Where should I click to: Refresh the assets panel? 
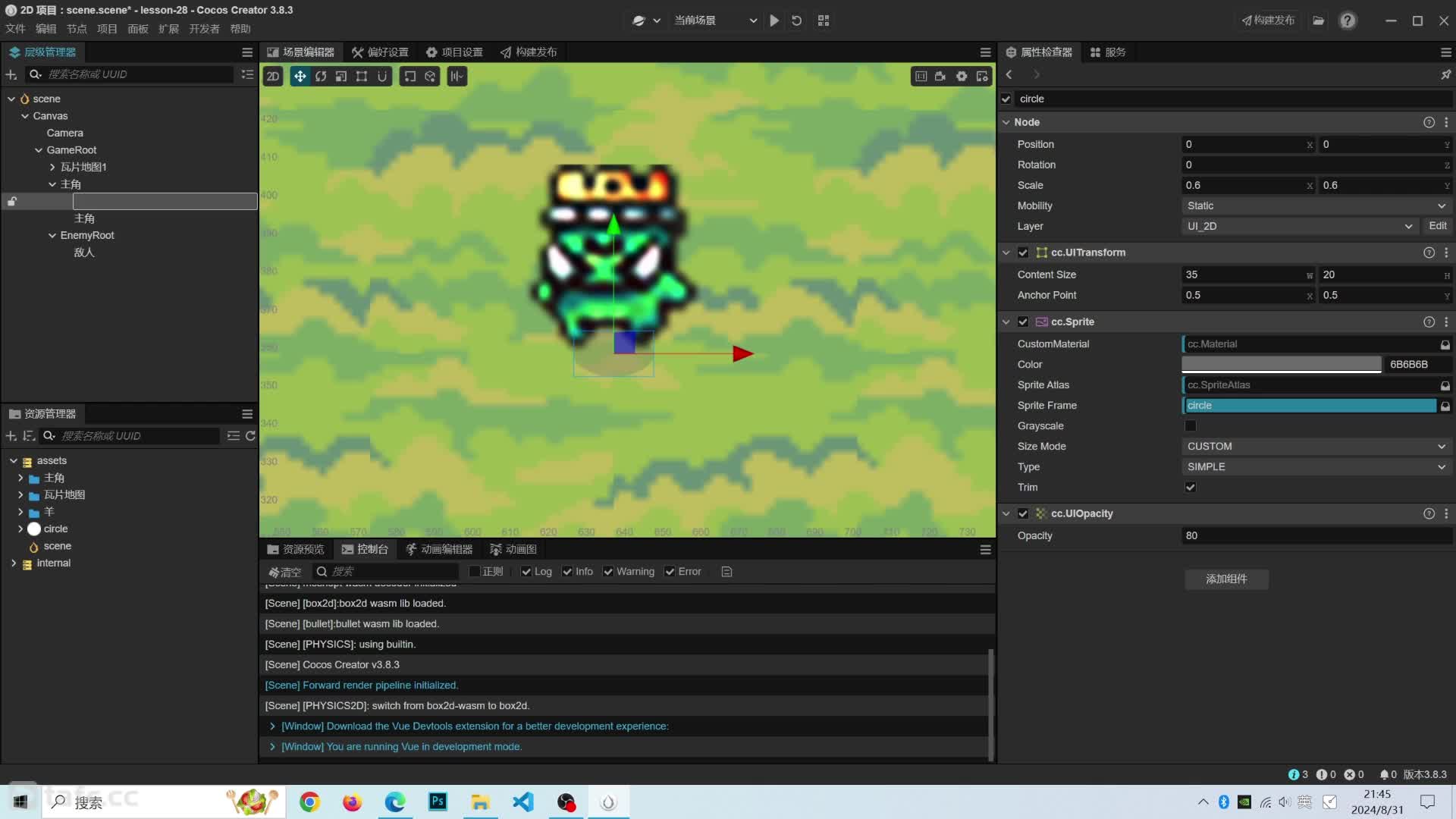coord(250,436)
